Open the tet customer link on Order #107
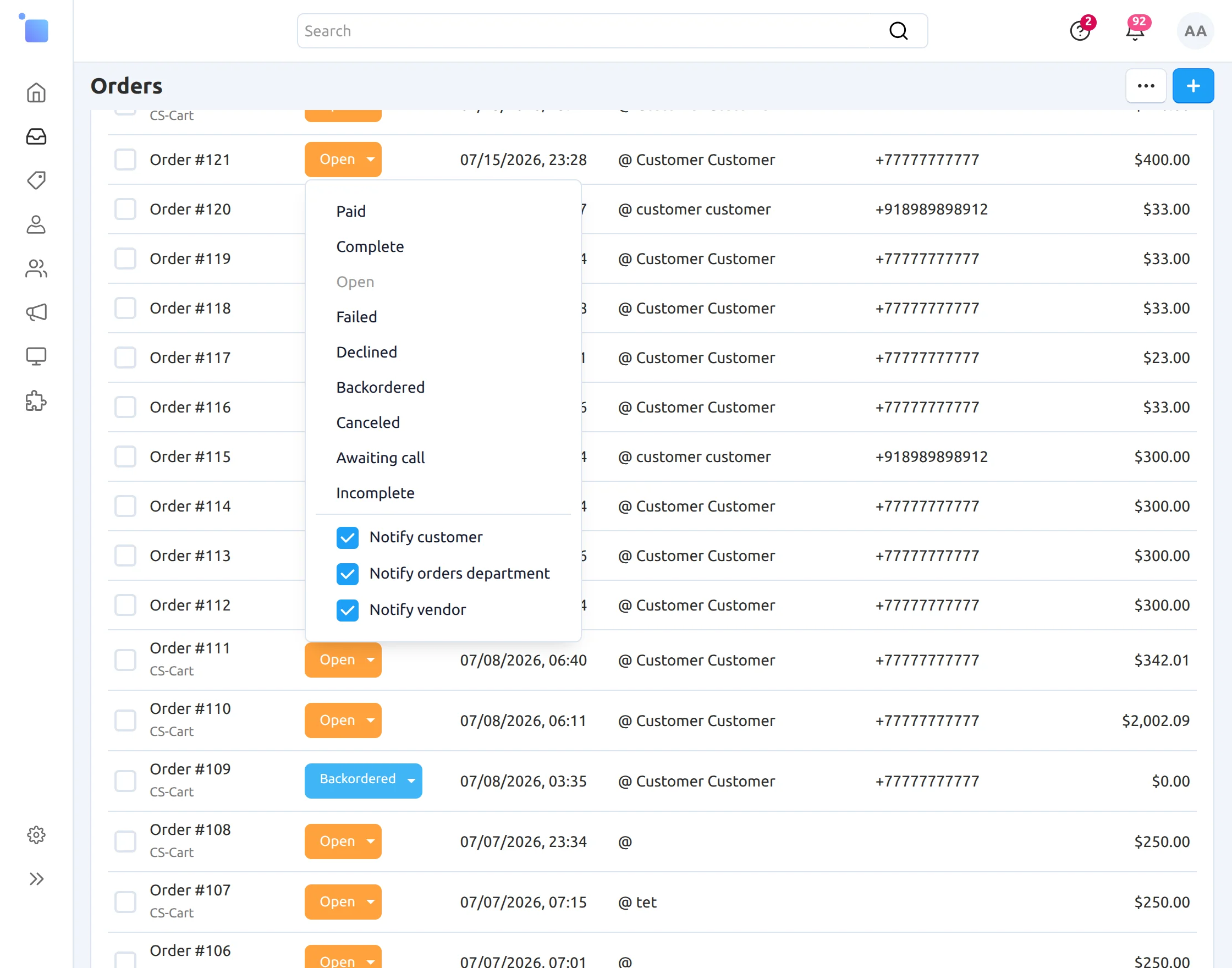This screenshot has width=1232, height=968. (646, 901)
